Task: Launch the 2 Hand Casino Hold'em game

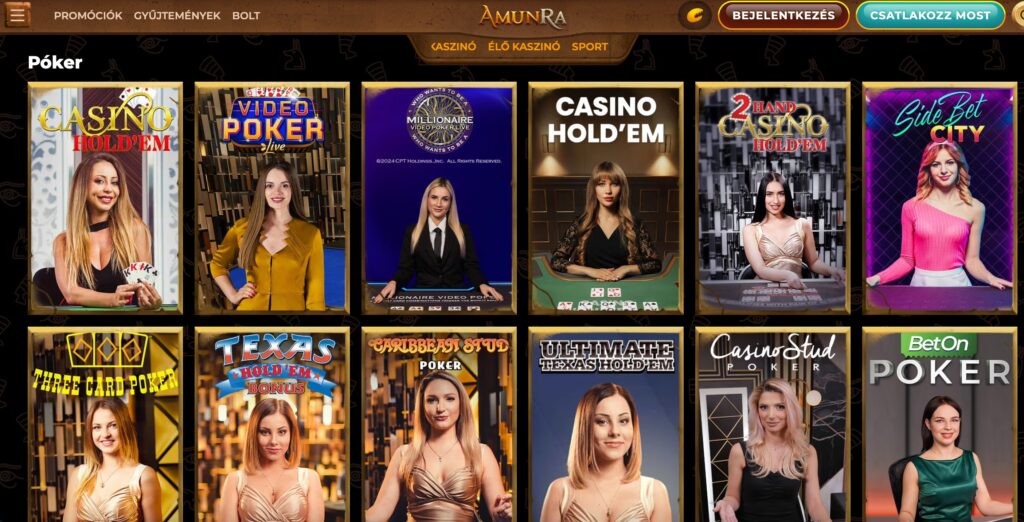Action: 773,198
